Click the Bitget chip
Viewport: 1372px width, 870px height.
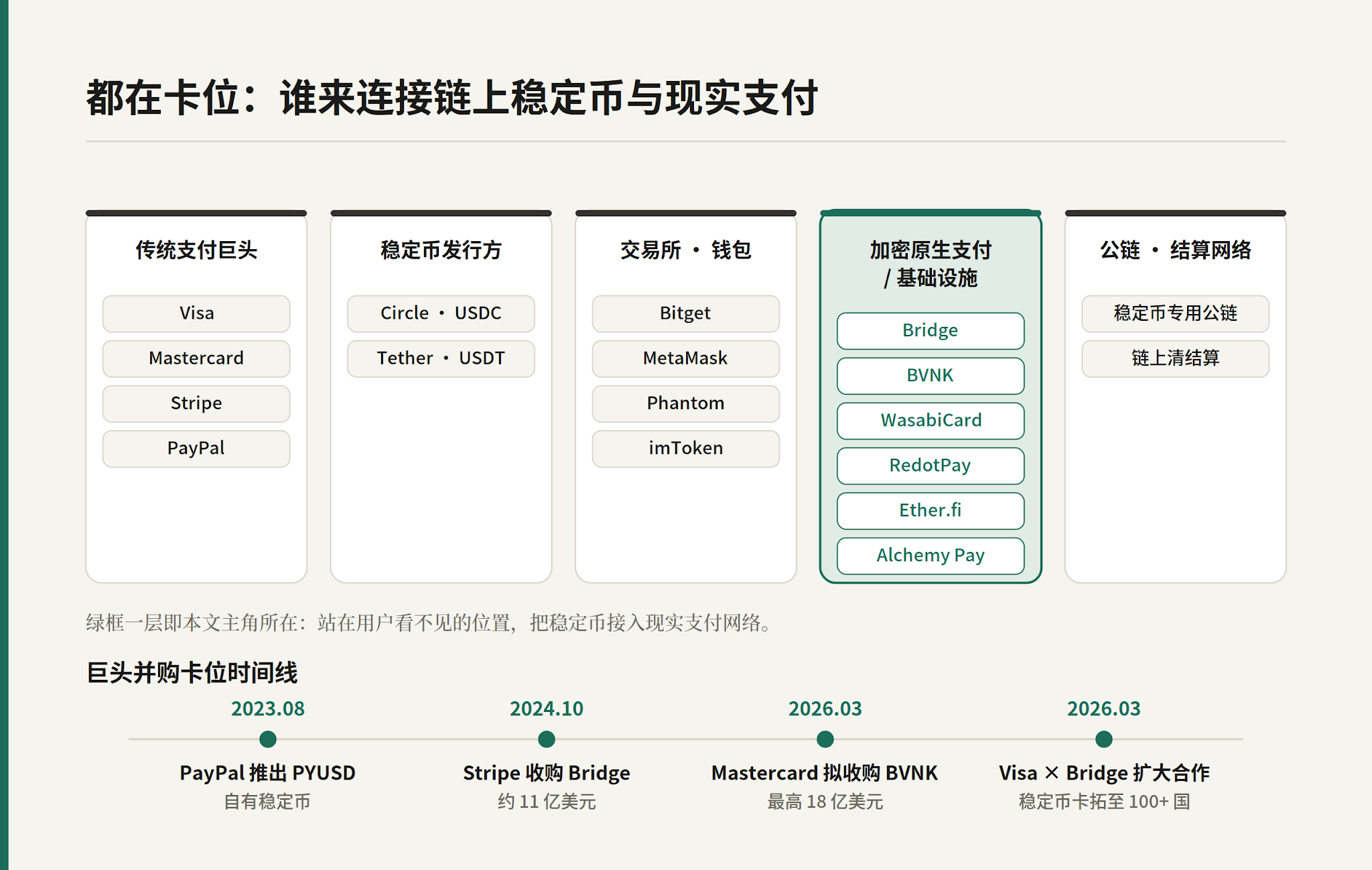pyautogui.click(x=685, y=313)
